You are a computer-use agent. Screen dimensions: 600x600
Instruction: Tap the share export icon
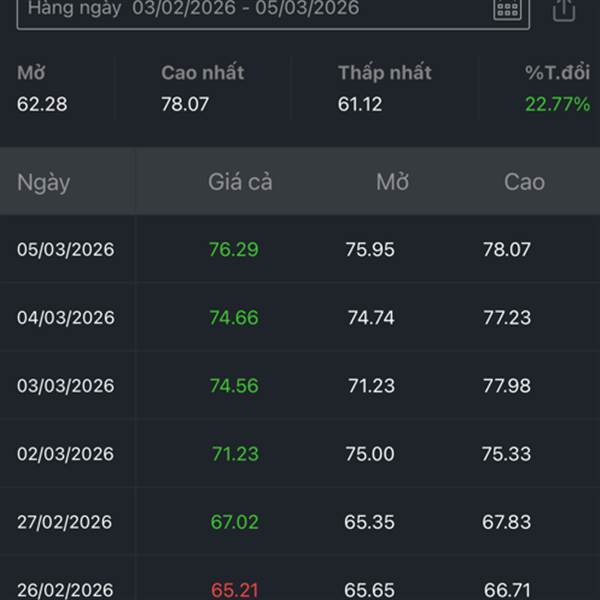(x=564, y=10)
